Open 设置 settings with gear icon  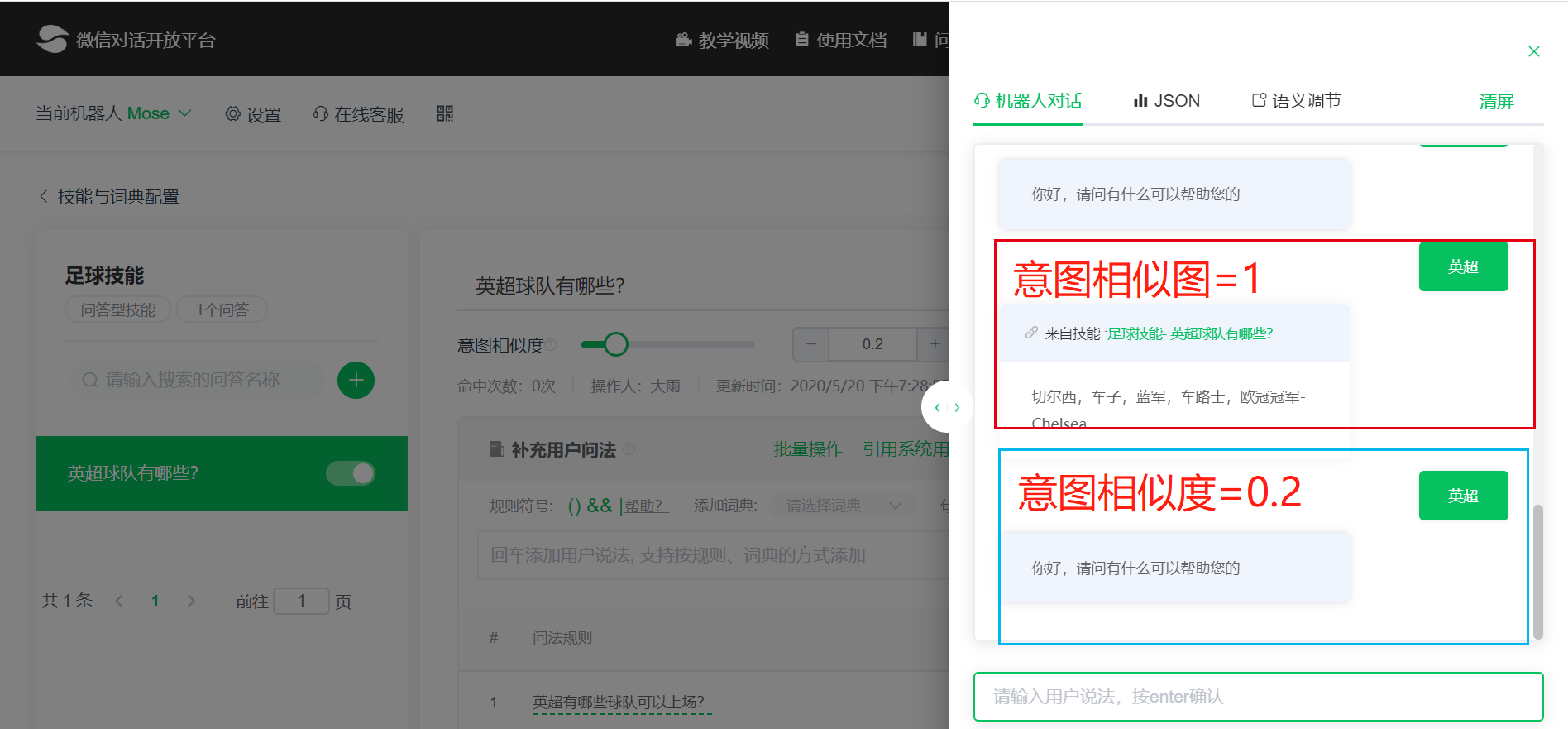coord(253,114)
